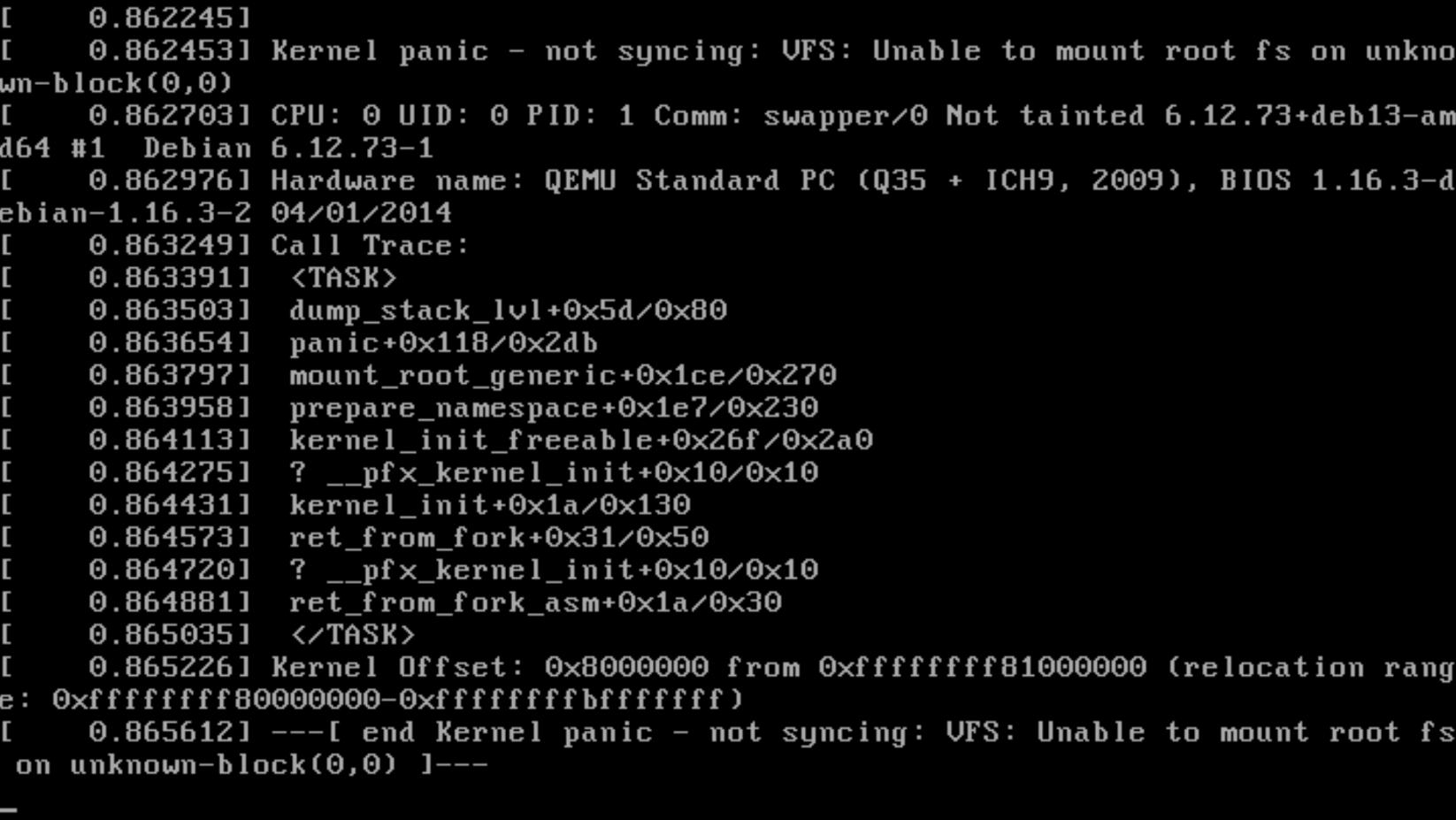Click the dump_stack_lvl+0x5d/0x80 entry
The width and height of the screenshot is (1456, 820).
coord(508,310)
